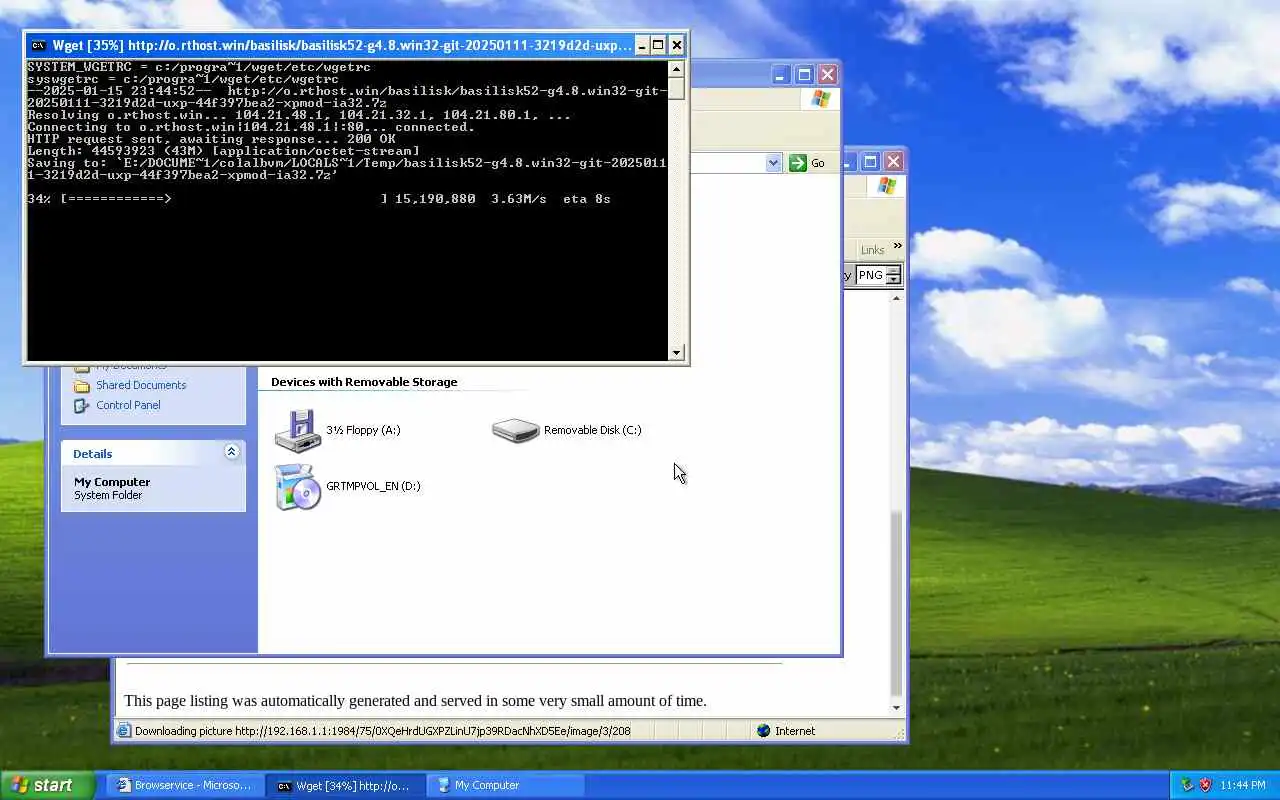This screenshot has height=800, width=1280.
Task: Click browser page scrollbar down arrow
Action: 897,708
